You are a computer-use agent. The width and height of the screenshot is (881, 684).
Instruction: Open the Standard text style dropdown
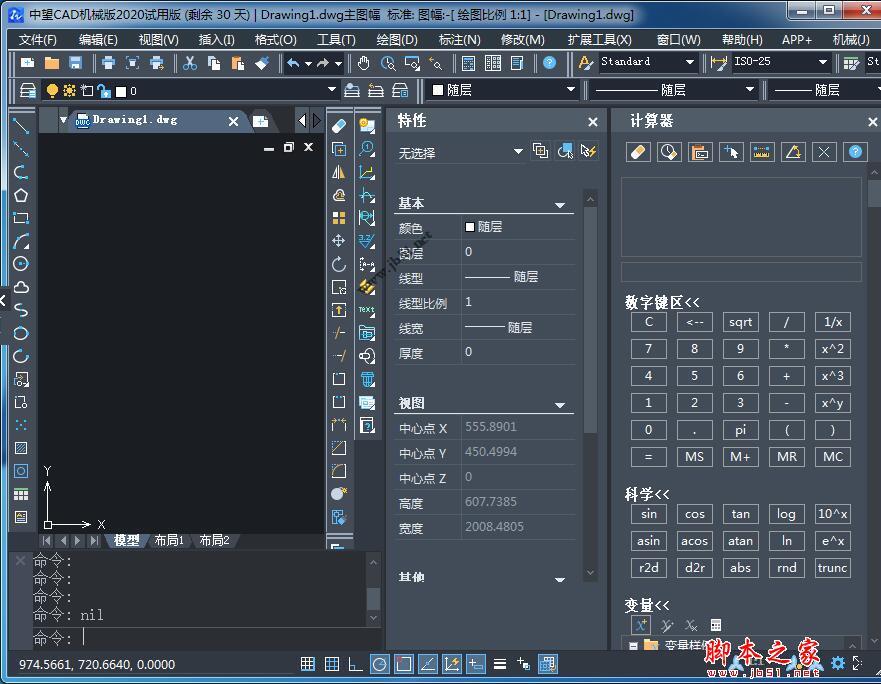[689, 62]
